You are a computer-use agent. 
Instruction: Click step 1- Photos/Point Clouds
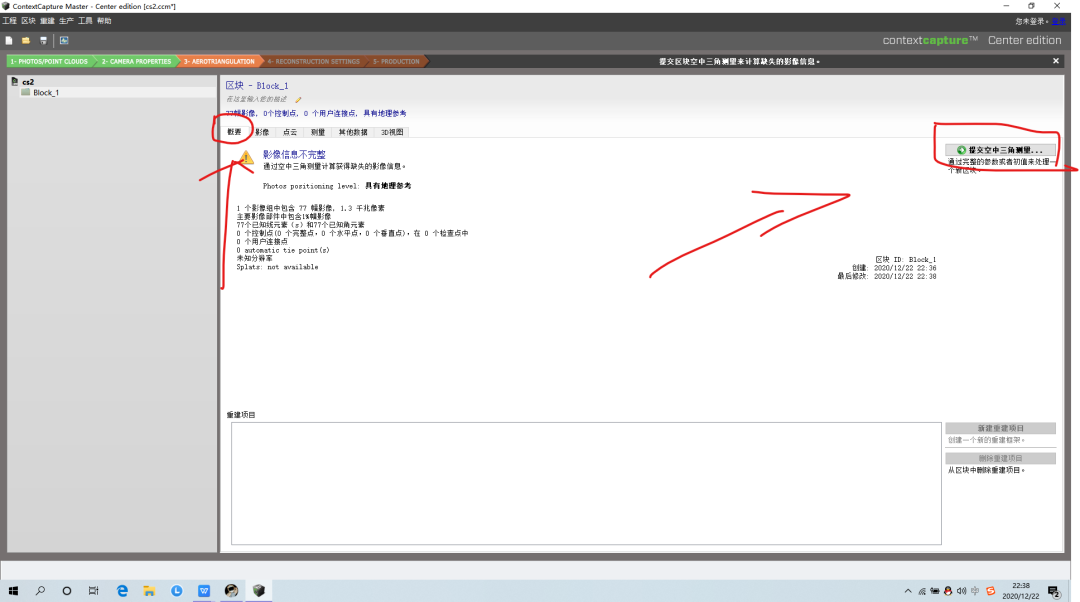50,61
